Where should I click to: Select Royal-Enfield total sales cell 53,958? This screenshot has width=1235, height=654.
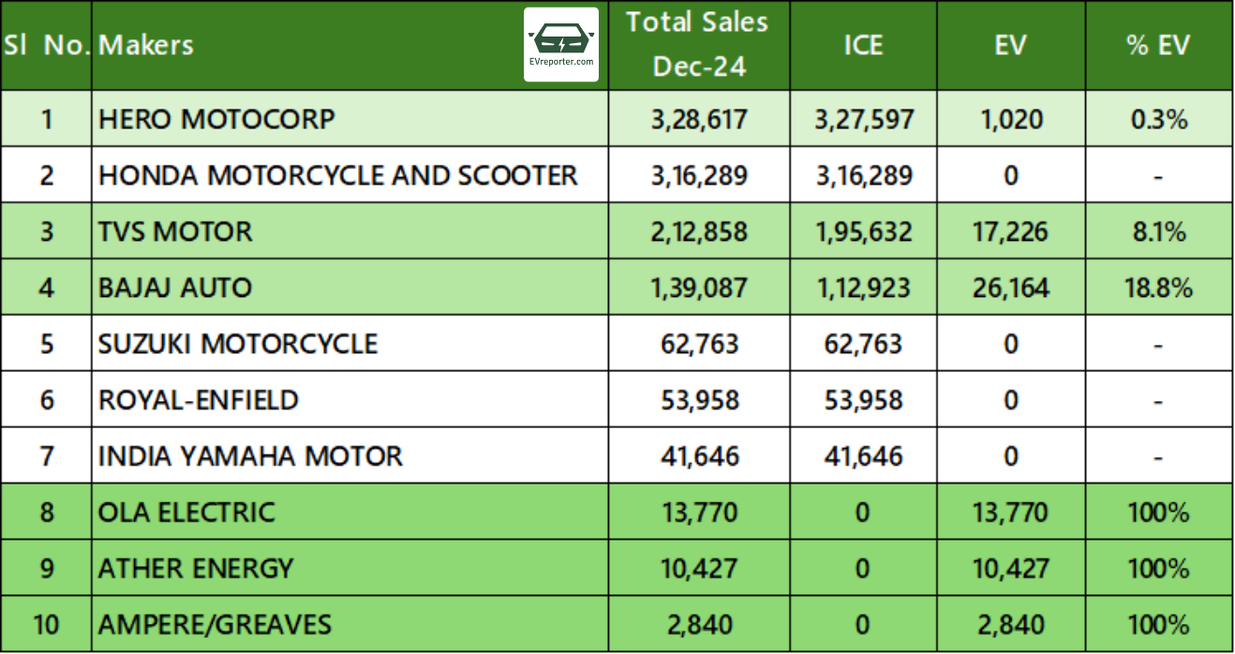698,399
